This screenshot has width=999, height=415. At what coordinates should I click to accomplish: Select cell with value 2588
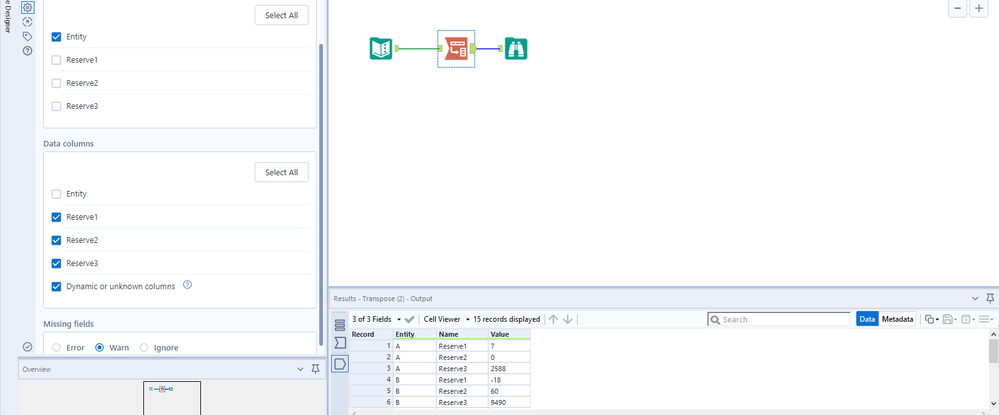[509, 368]
